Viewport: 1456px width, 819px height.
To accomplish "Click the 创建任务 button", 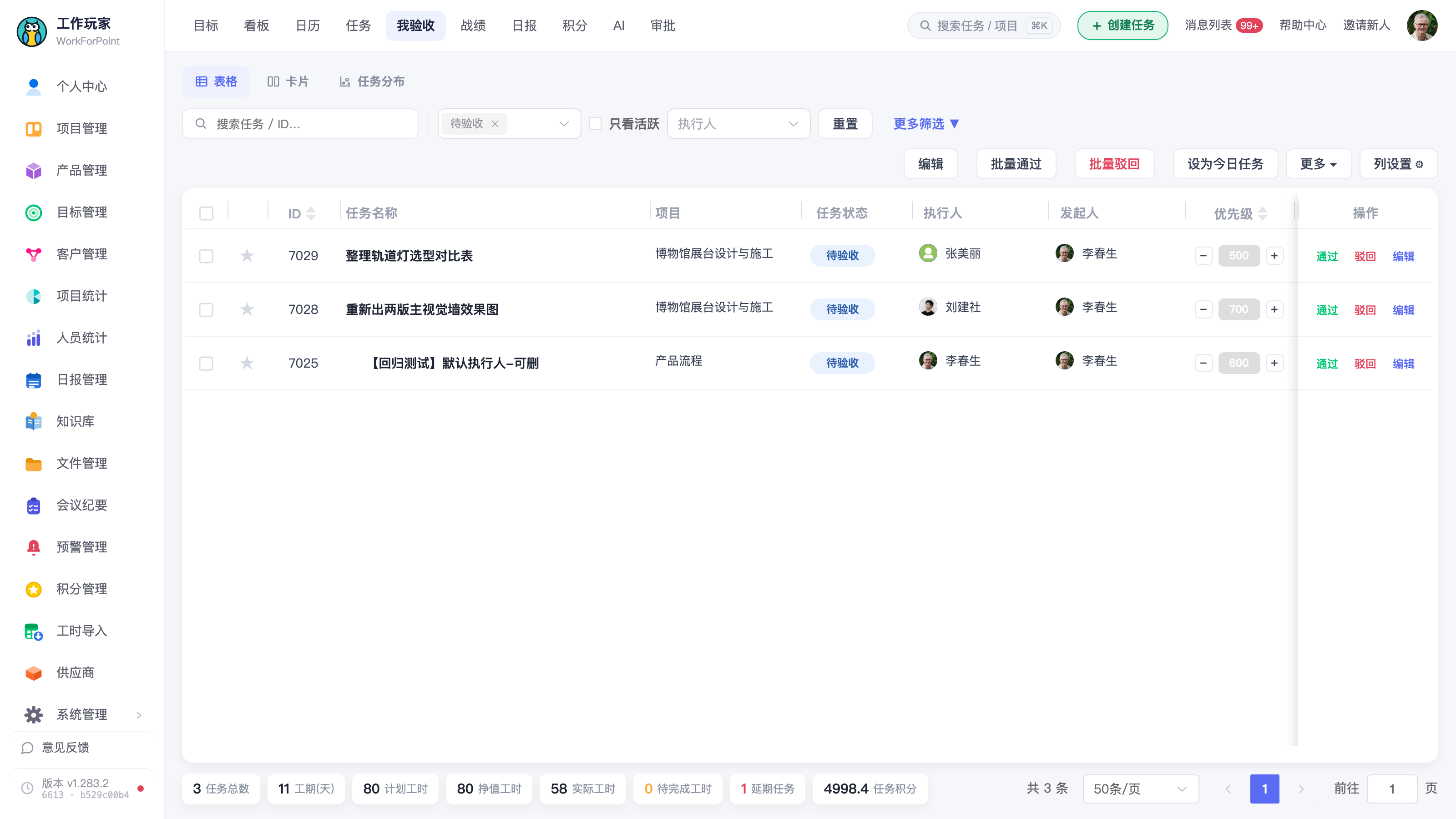I will [x=1122, y=25].
